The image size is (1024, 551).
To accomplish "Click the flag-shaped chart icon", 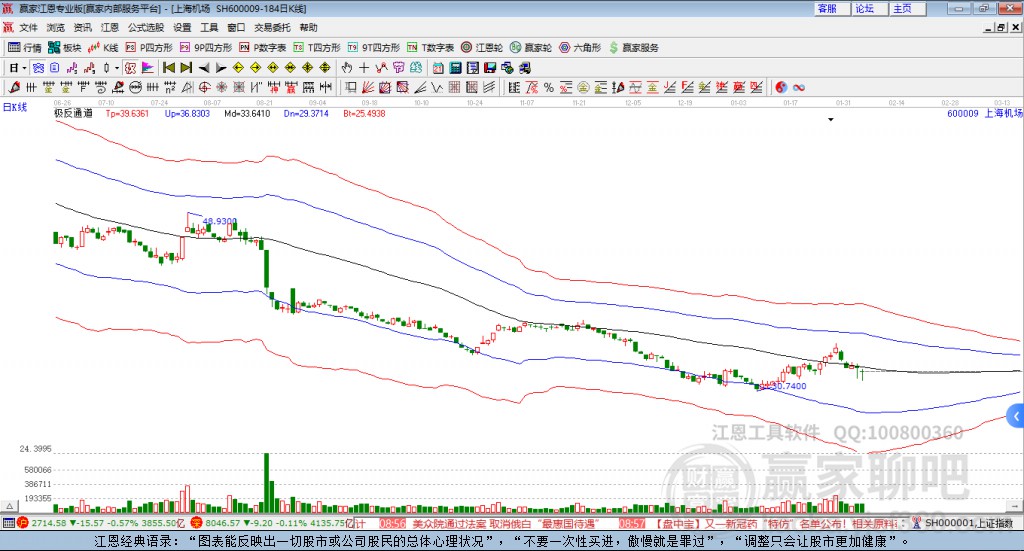I will click(x=148, y=68).
